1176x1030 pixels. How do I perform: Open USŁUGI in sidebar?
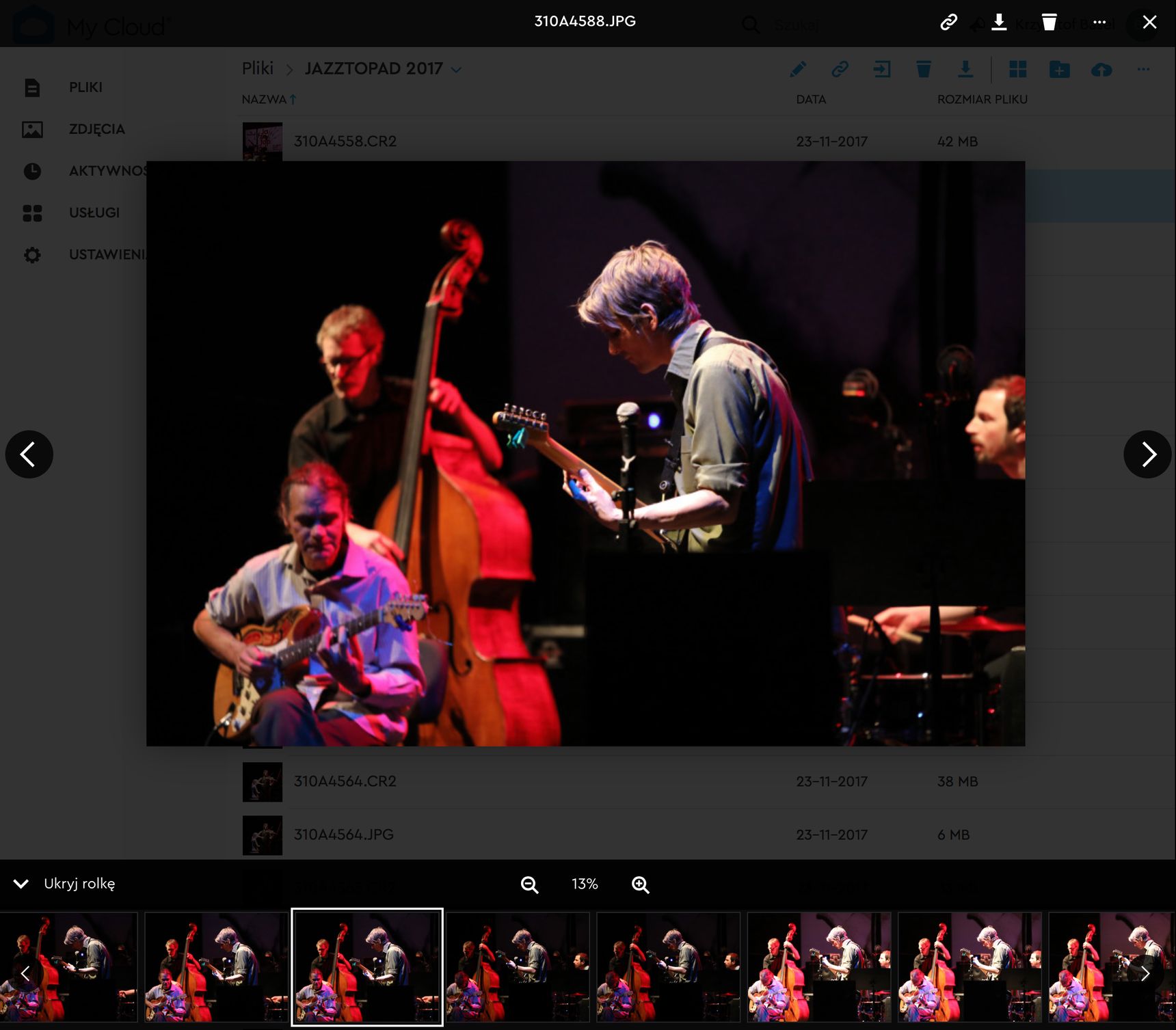(x=94, y=213)
